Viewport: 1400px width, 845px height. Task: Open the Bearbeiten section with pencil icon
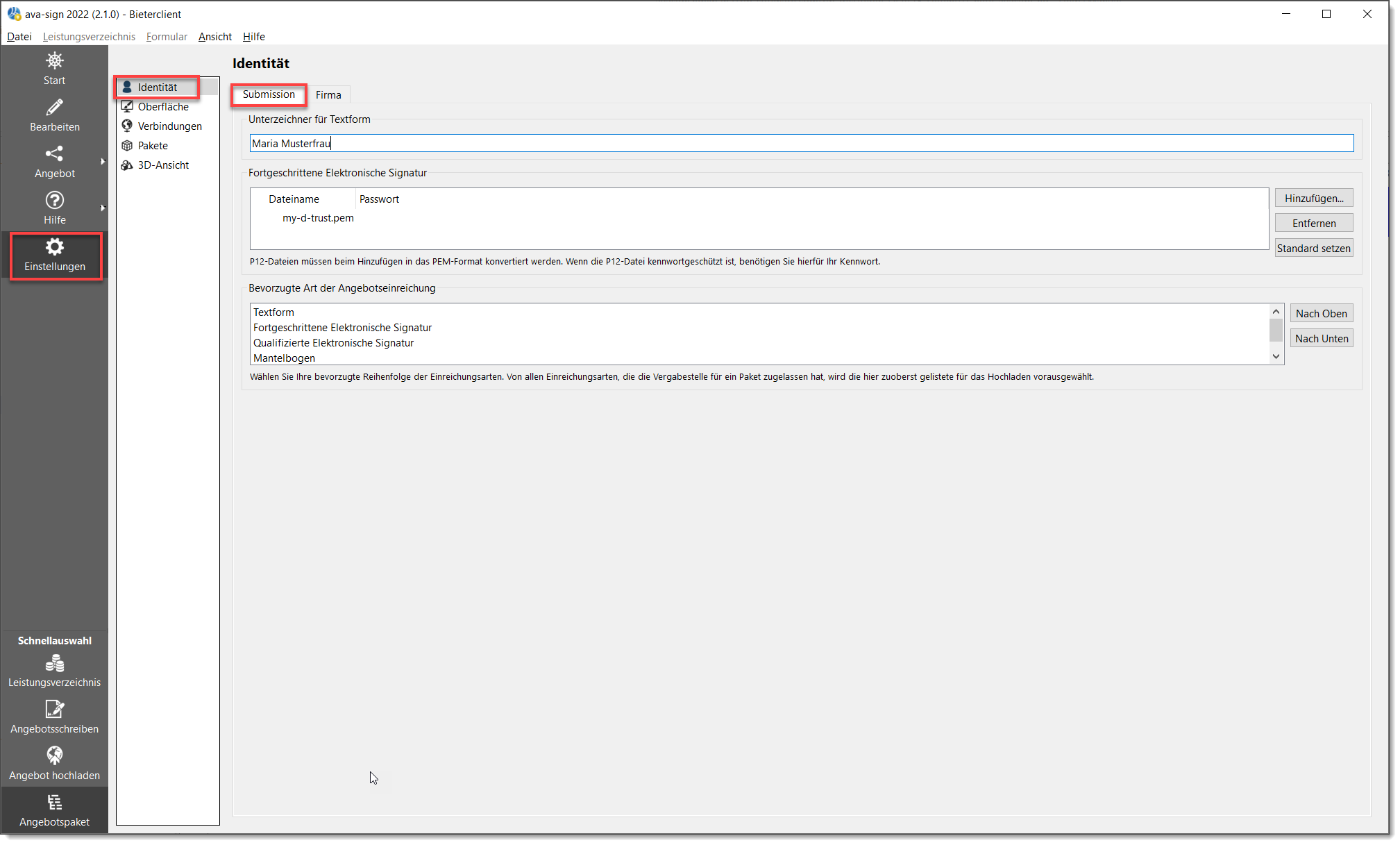coord(54,115)
